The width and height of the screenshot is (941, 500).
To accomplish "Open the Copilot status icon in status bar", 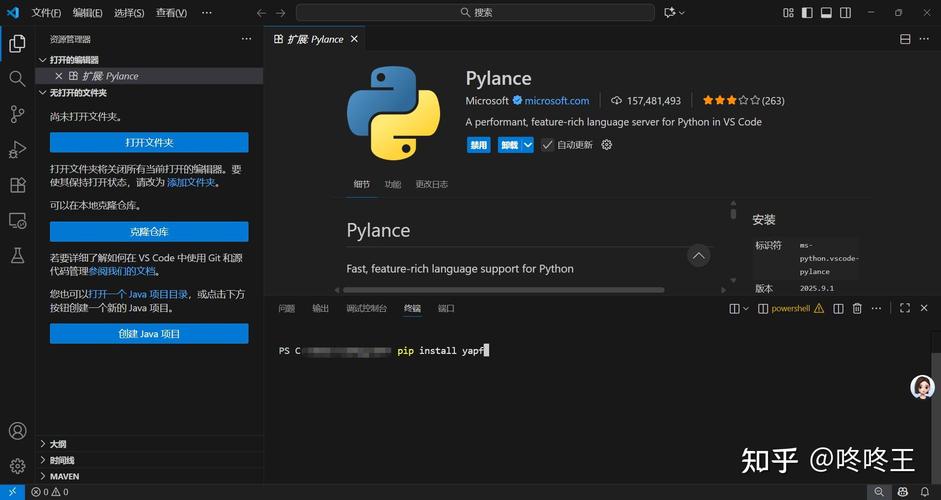I will (x=902, y=492).
